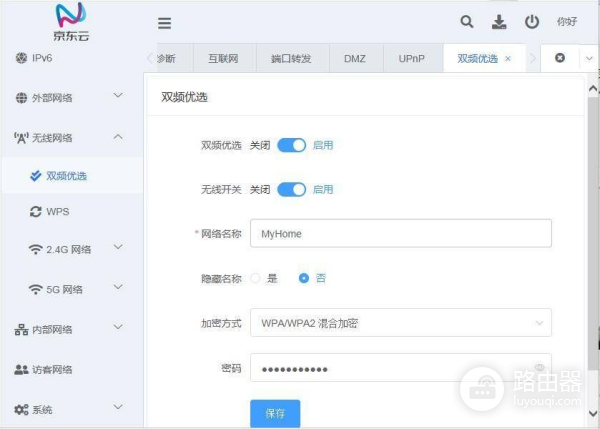Toggle the hamburger menu icon
This screenshot has height=429, width=600.
pyautogui.click(x=165, y=23)
